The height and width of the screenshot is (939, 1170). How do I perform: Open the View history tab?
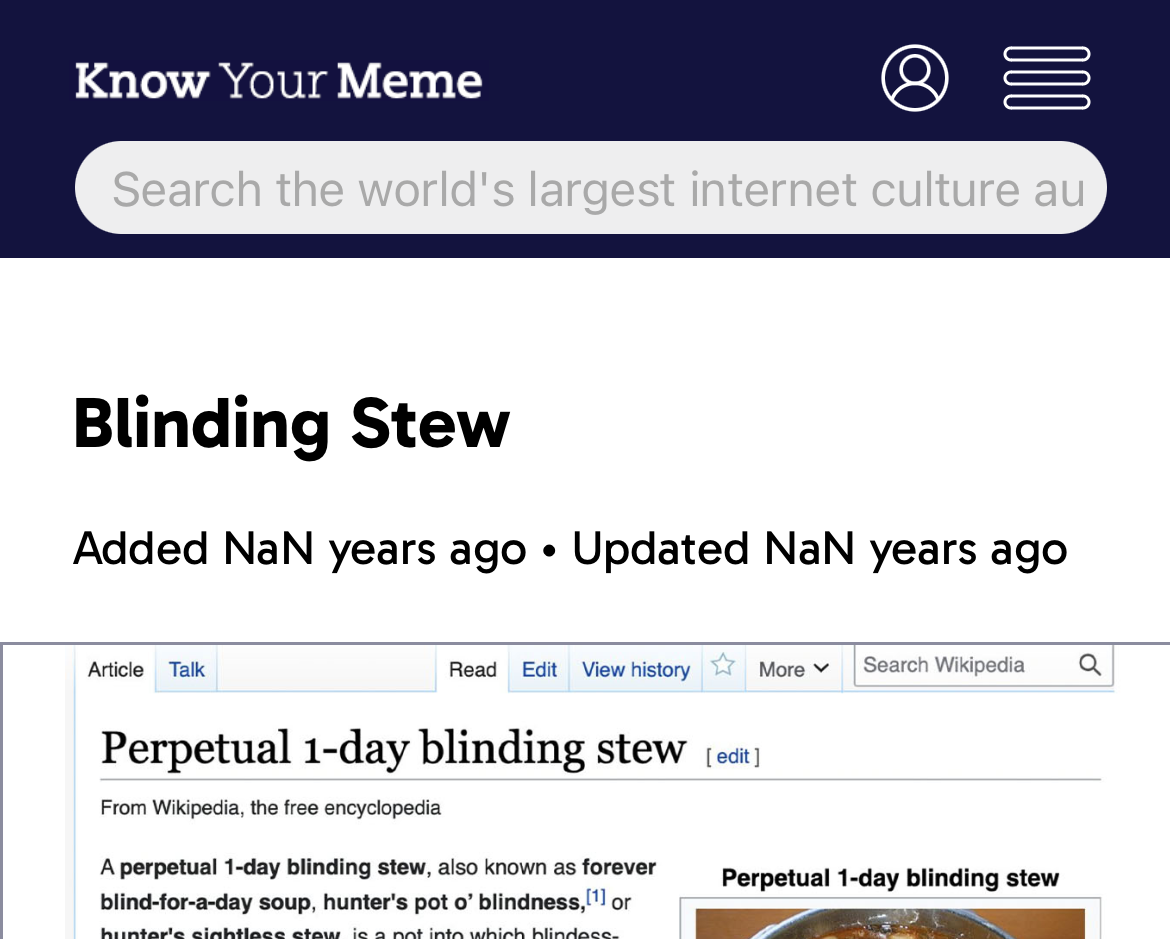coord(636,670)
